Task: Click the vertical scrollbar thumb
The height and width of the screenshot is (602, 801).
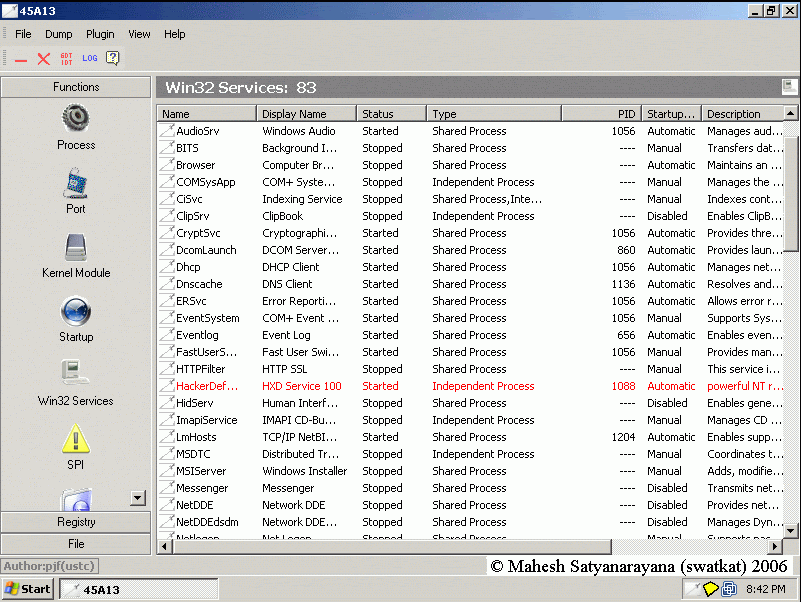Action: point(790,194)
